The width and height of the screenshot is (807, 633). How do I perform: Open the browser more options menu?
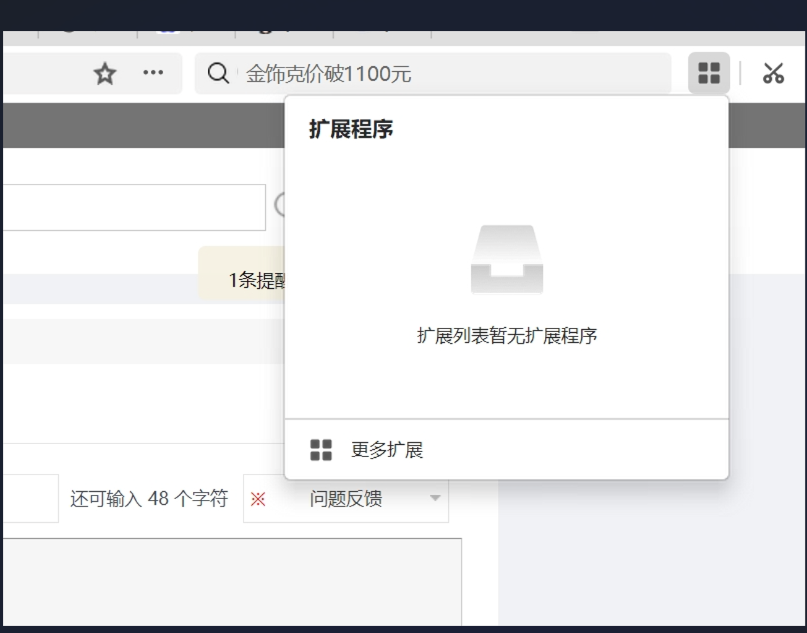click(x=151, y=72)
